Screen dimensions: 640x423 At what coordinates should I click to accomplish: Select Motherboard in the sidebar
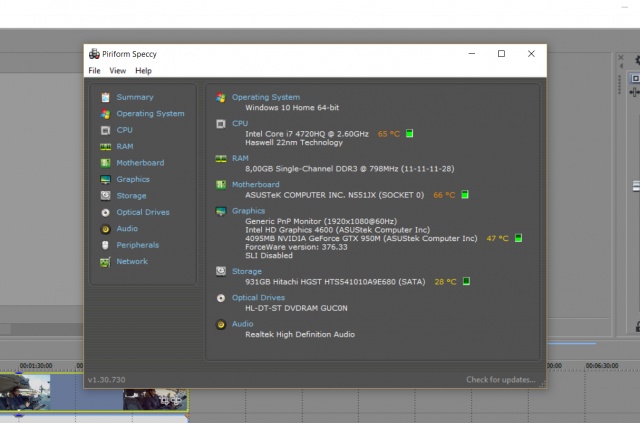coord(140,163)
